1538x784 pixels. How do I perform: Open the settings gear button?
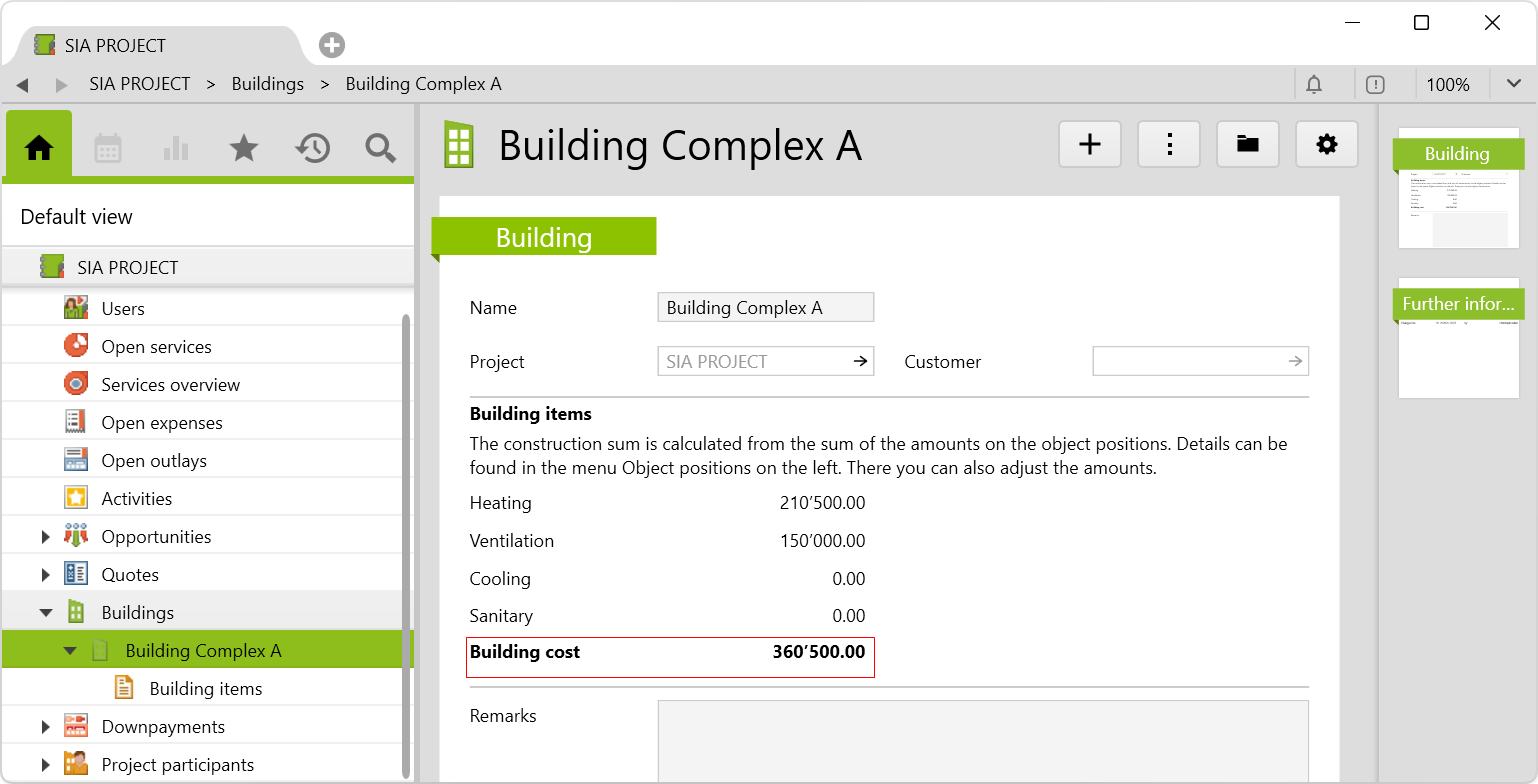click(x=1326, y=145)
